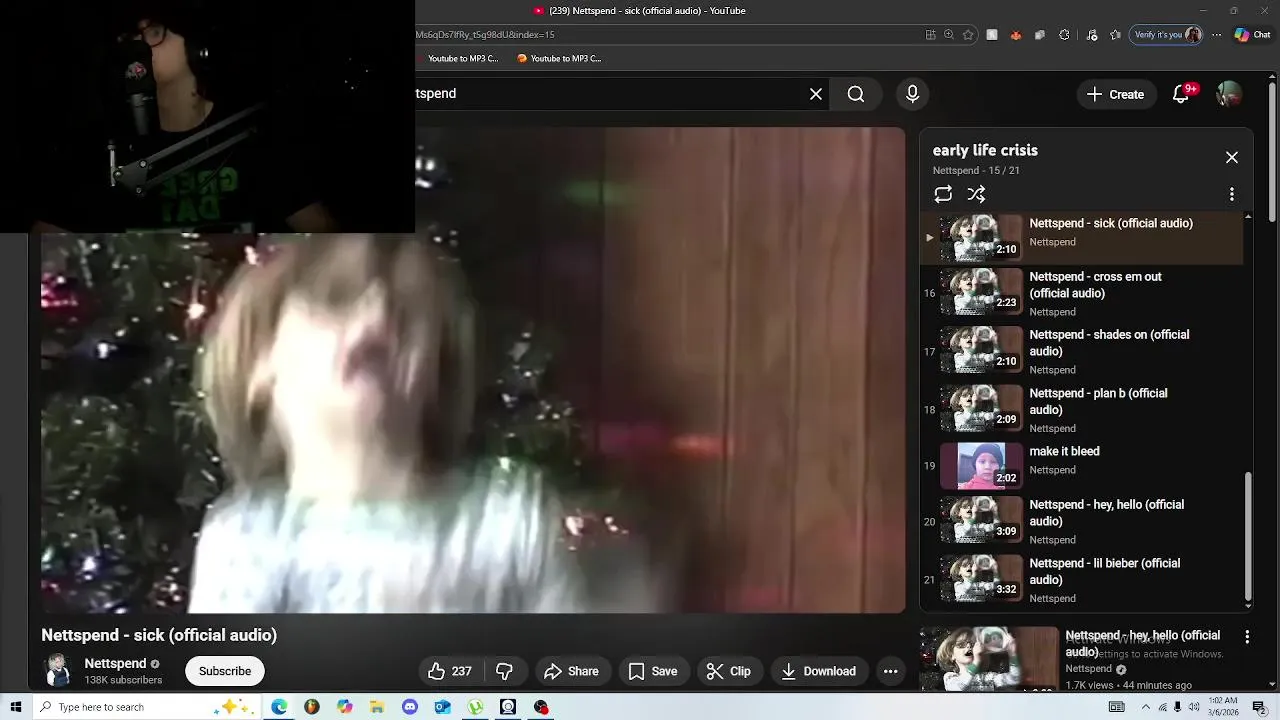
Task: Open playlist panel three-dot options menu
Action: [x=1232, y=194]
